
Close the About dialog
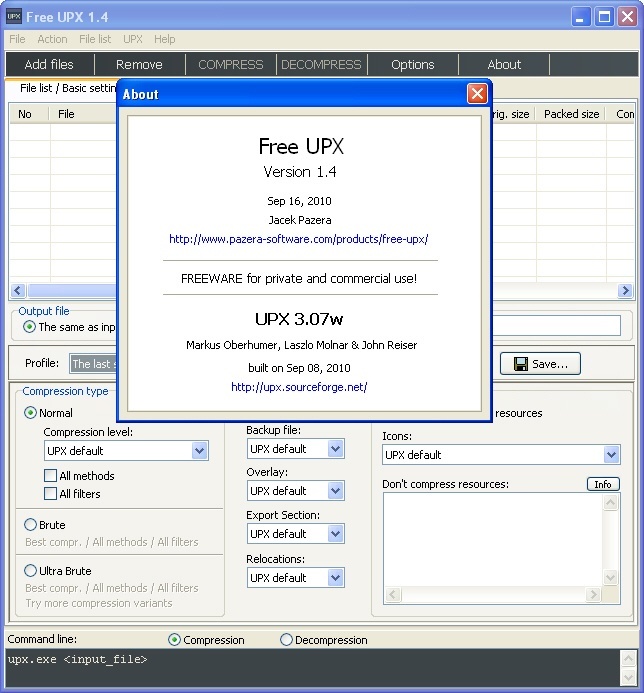pyautogui.click(x=477, y=94)
